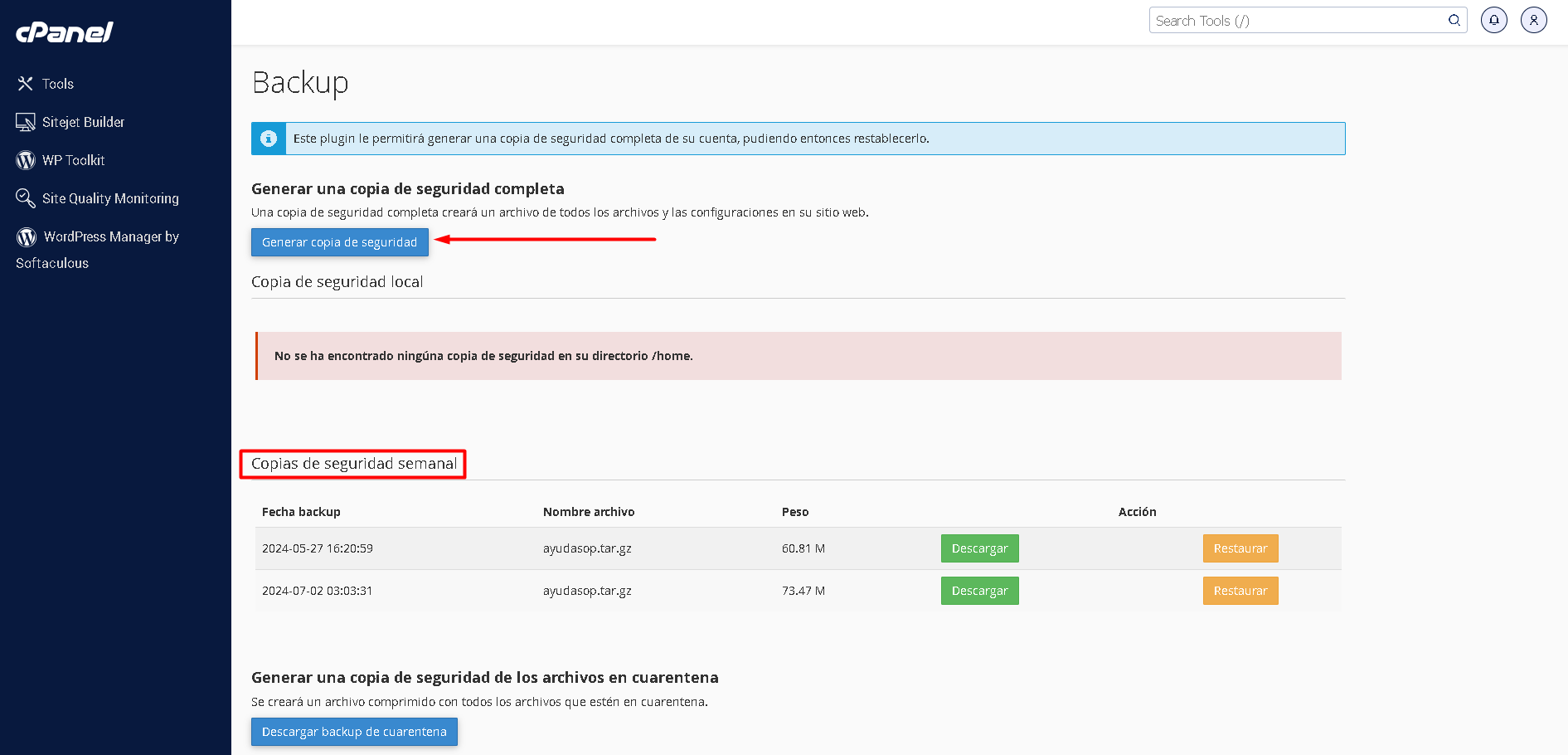Click the no backup found warning message

[799, 356]
